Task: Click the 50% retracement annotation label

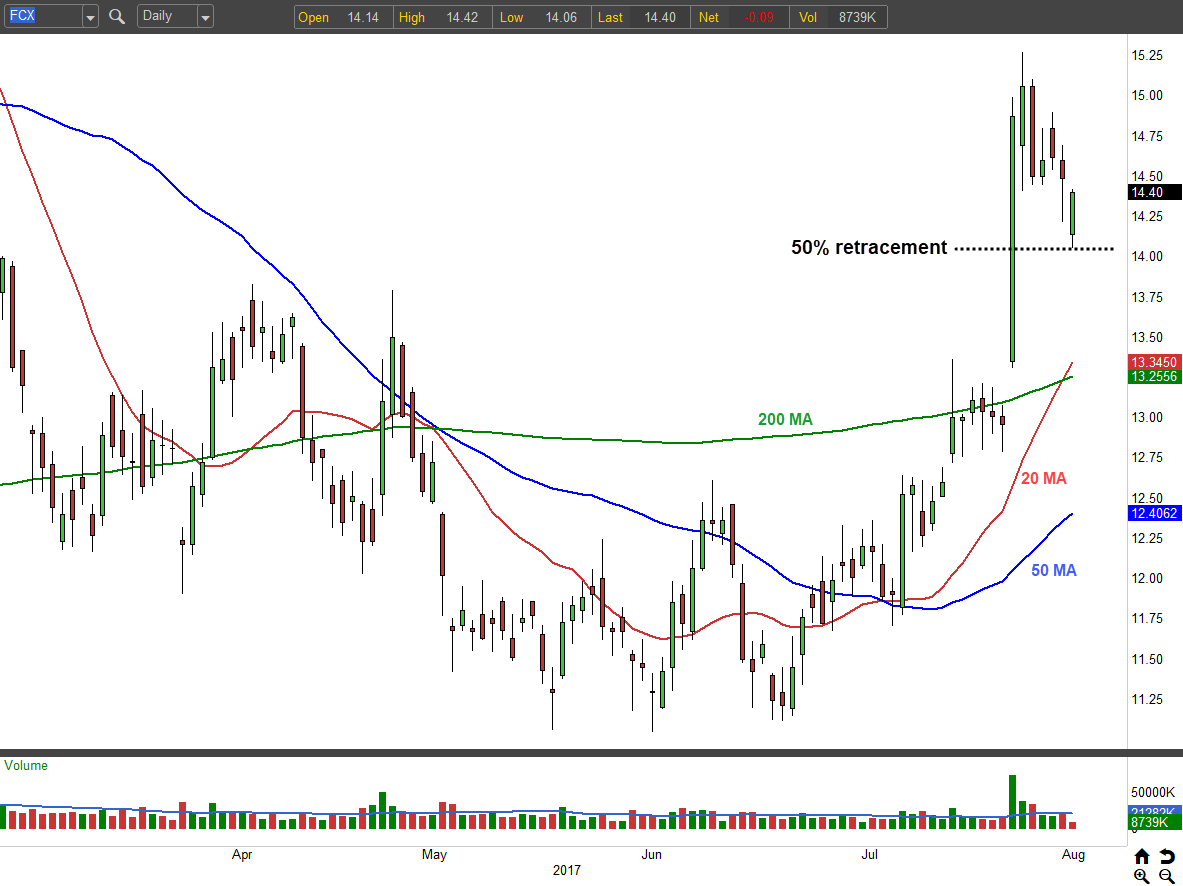Action: [x=868, y=248]
